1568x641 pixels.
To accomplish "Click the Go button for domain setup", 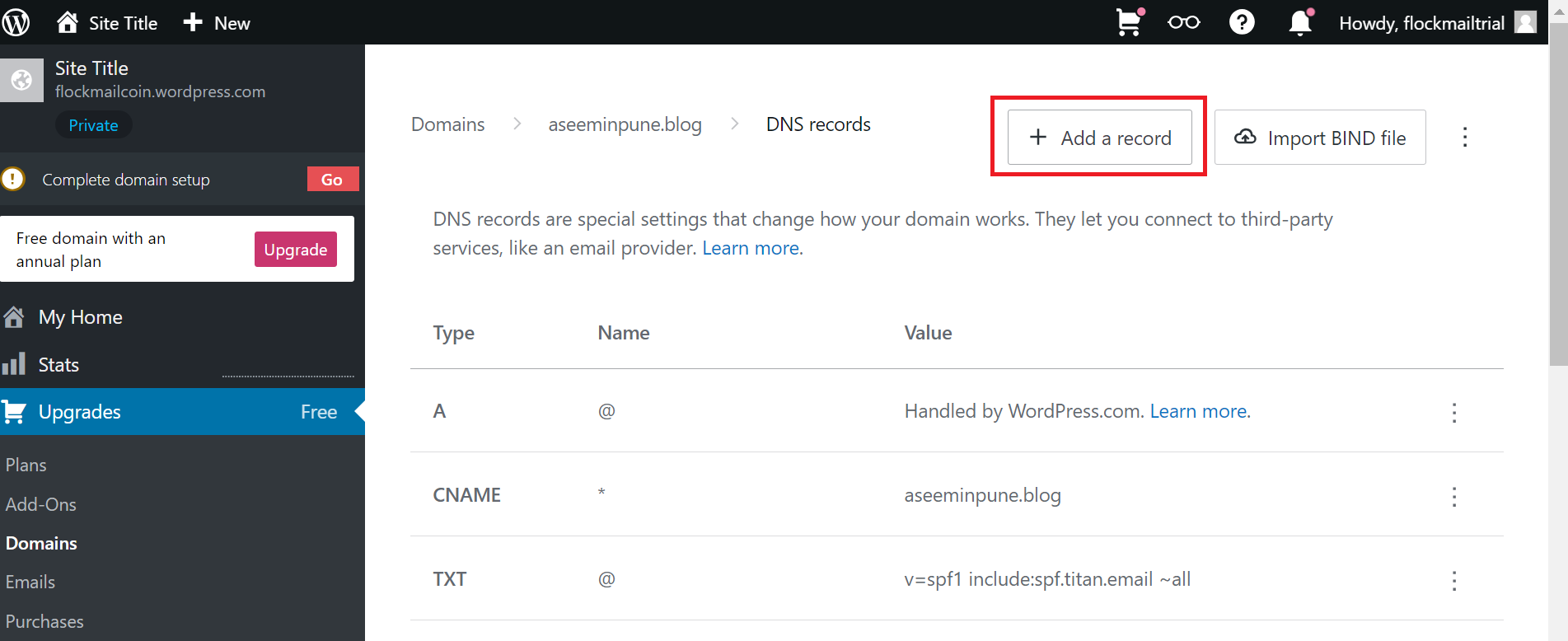I will point(333,179).
